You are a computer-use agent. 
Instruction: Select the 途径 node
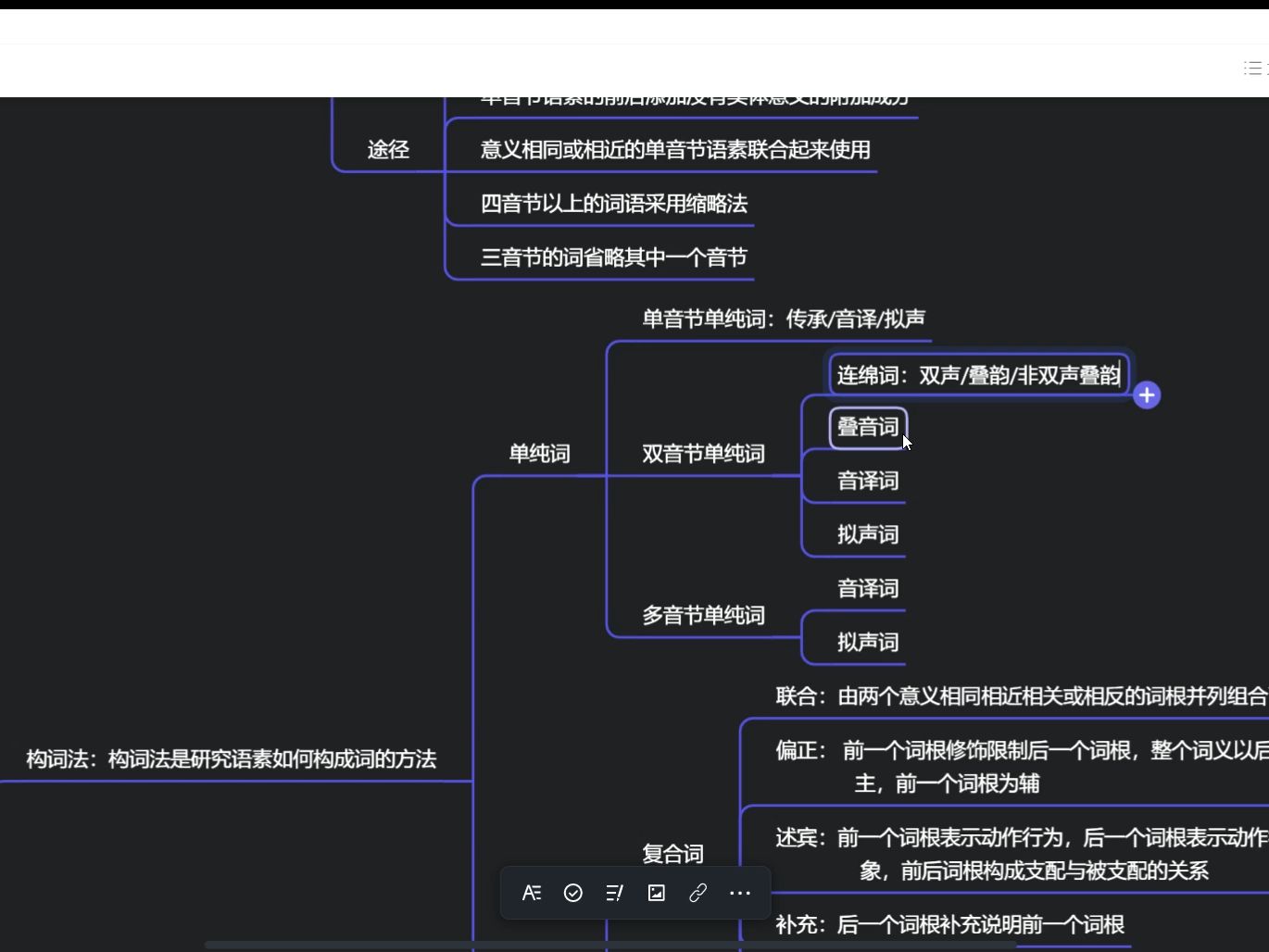(388, 149)
